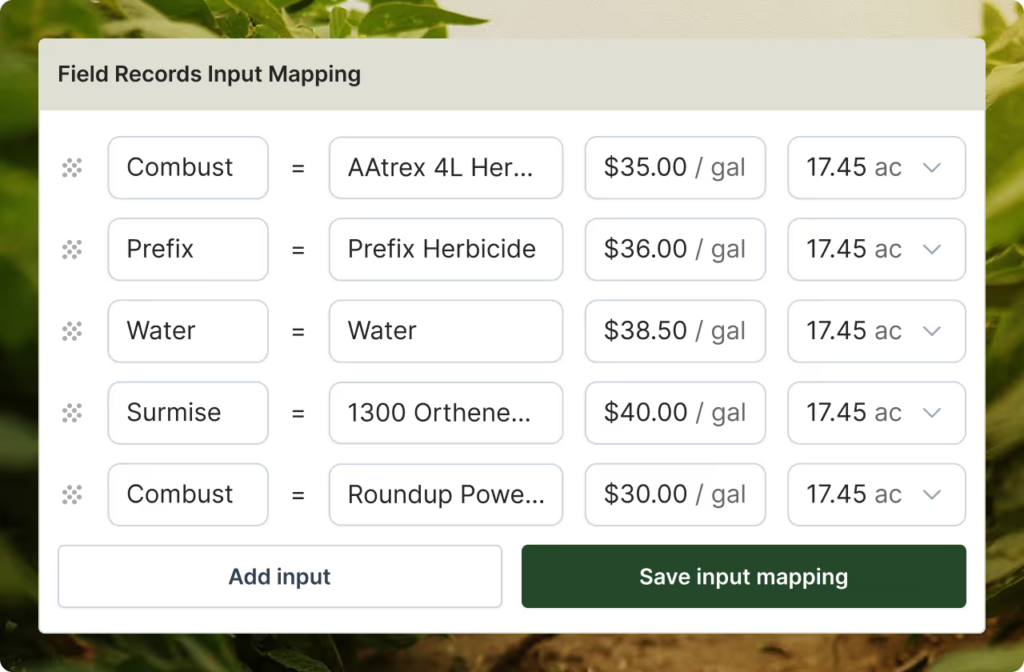Focus the Prefix Herbicide product field

click(445, 250)
